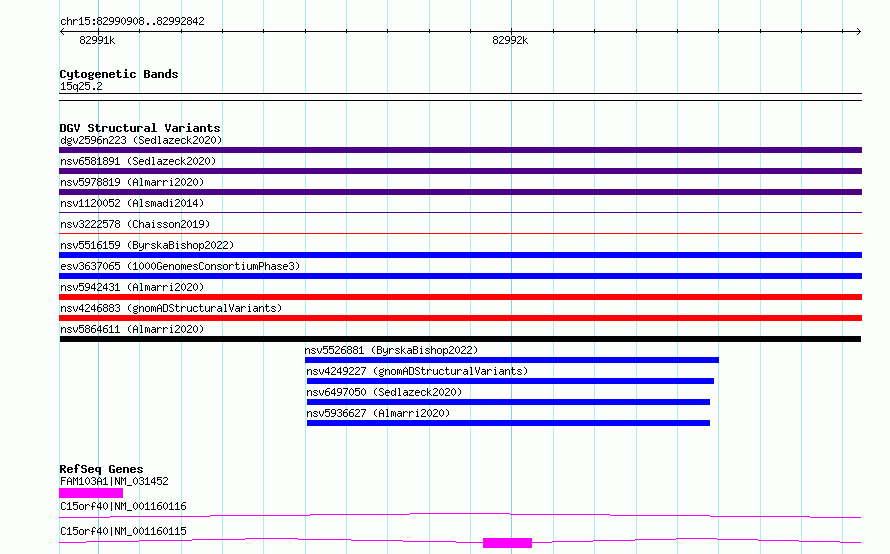The height and width of the screenshot is (554, 890).
Task: Click the nsv4249227 gnomADStructuralVariants blue bar
Action: coord(510,381)
